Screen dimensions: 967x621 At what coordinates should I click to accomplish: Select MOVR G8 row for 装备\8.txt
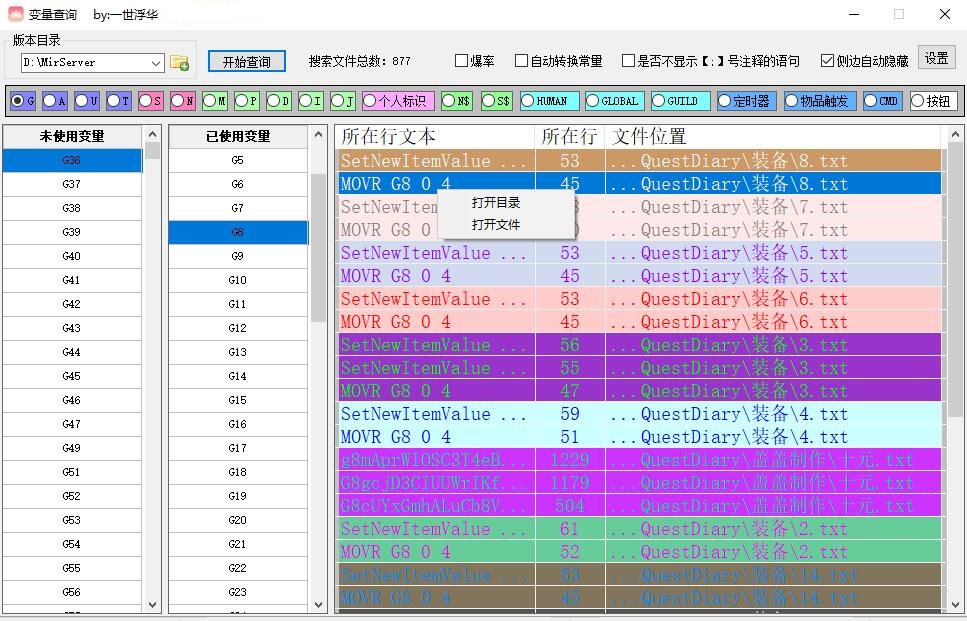click(x=639, y=184)
